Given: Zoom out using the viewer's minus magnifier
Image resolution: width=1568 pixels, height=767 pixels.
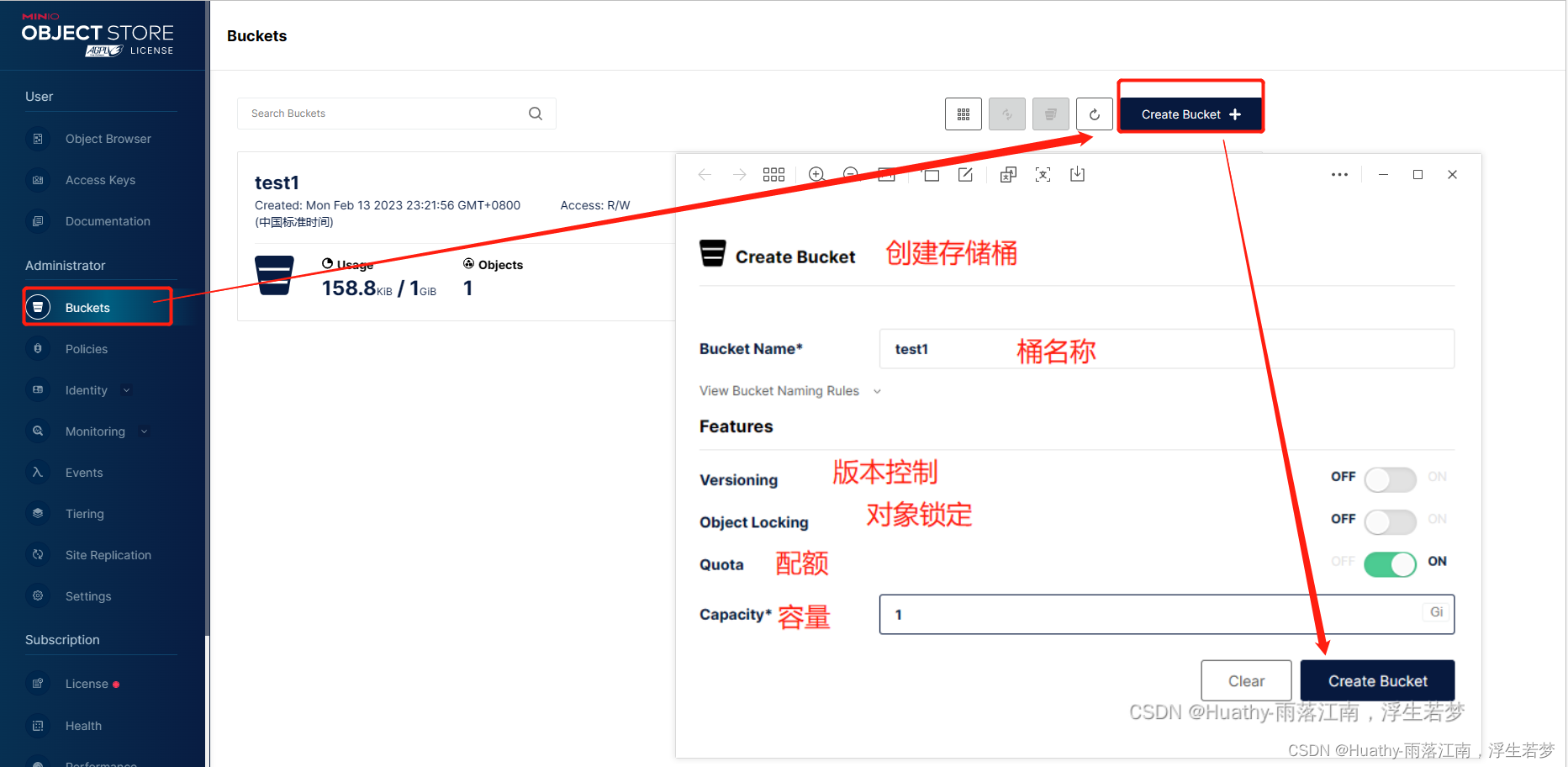Looking at the screenshot, I should [850, 174].
